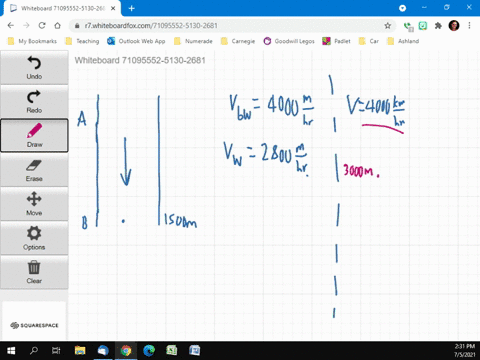Open Chrome extensions puzzle icon
This screenshot has width=480, height=360.
pyautogui.click(x=438, y=26)
